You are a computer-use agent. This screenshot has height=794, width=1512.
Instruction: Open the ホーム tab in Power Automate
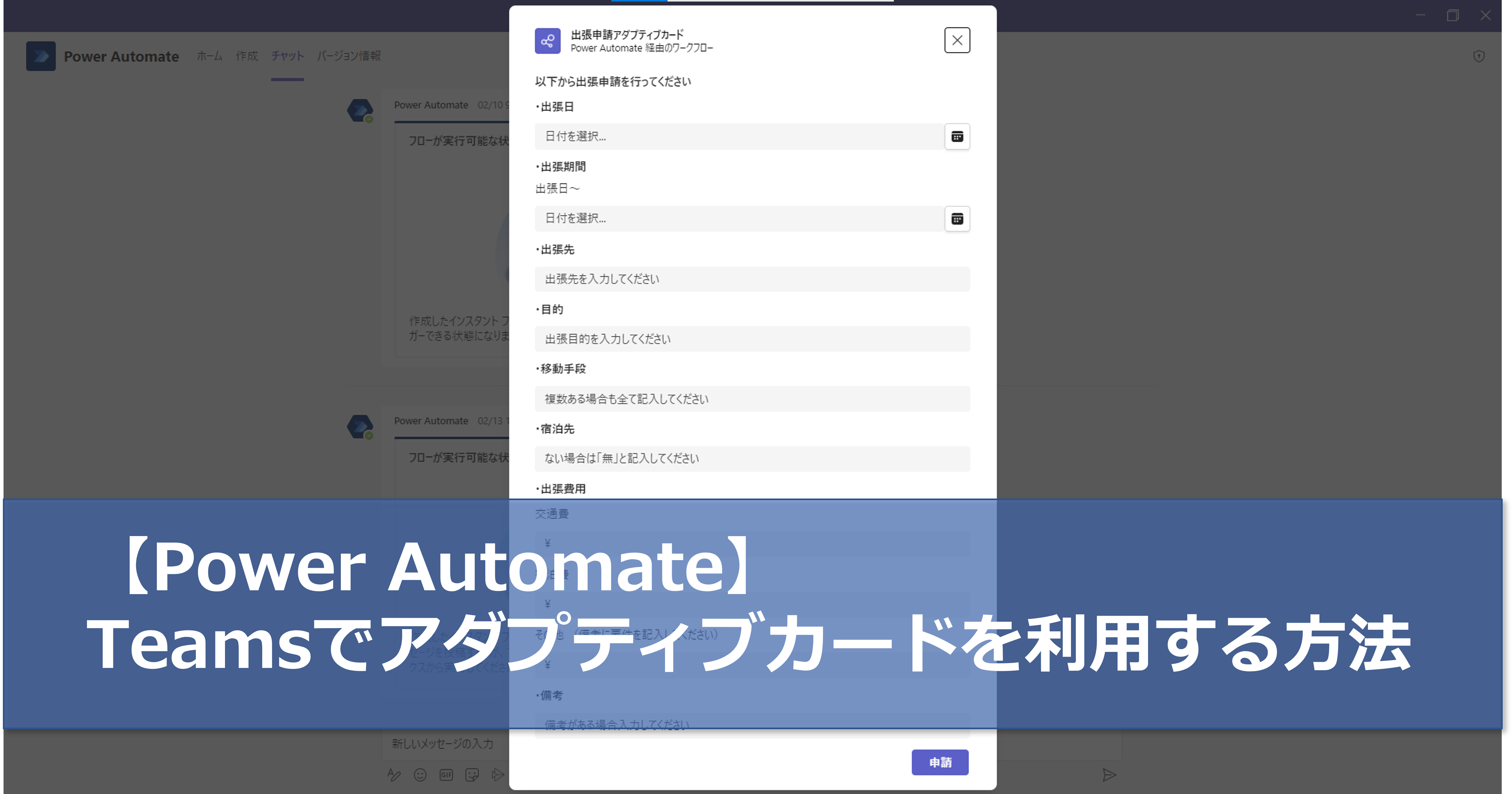coord(210,56)
